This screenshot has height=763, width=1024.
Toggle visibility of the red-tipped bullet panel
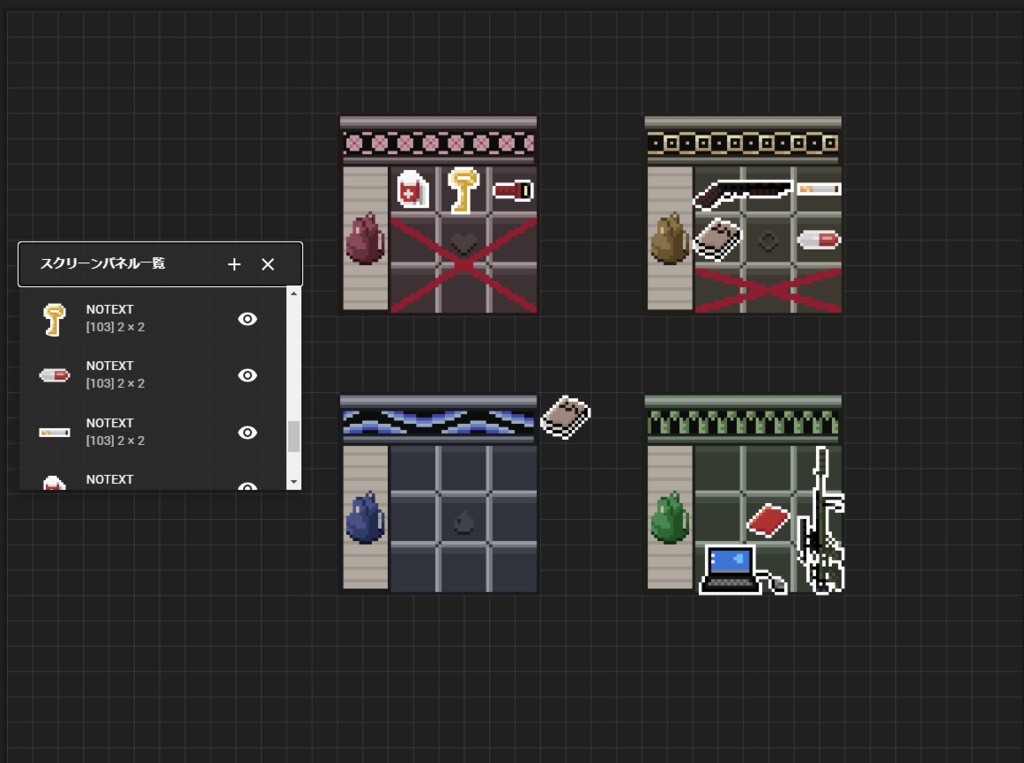248,375
